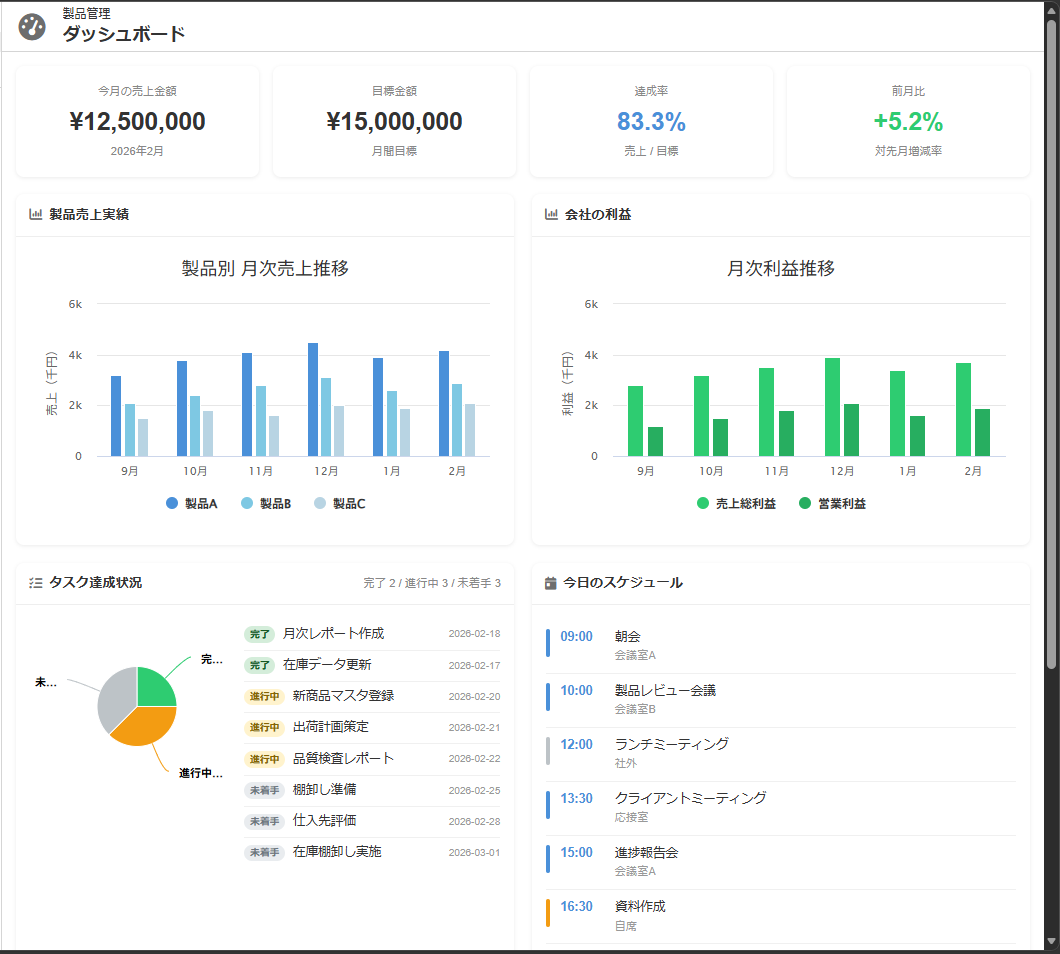
Task: Select task 在庫データ更新
Action: pos(327,665)
